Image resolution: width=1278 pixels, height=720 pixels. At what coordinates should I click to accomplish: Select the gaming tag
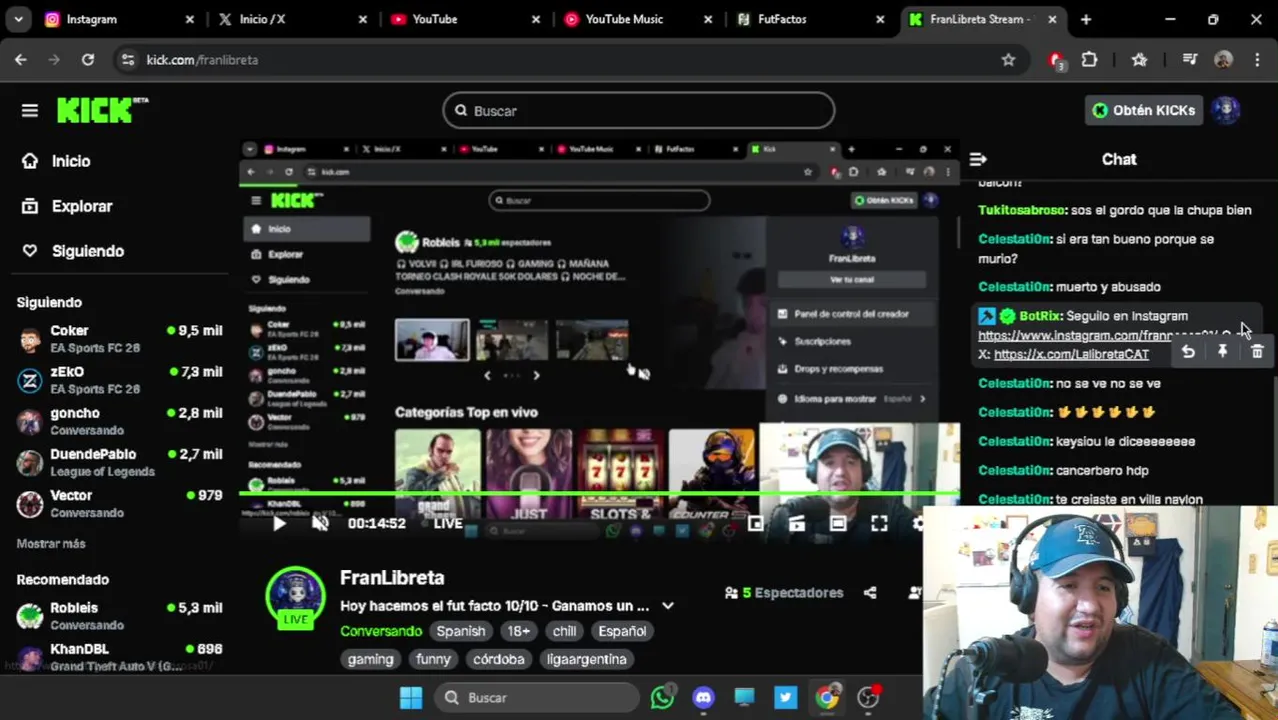click(x=371, y=659)
